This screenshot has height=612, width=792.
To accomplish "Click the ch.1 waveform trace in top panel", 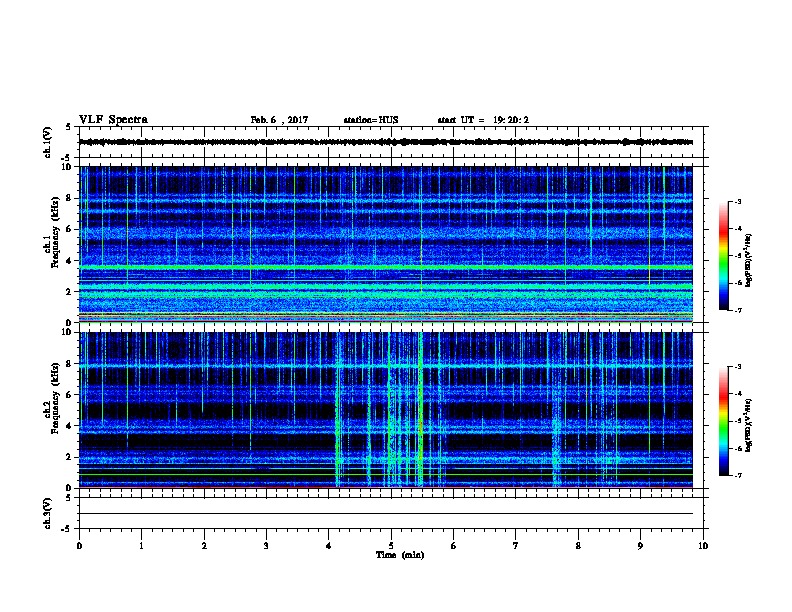I will point(386,142).
